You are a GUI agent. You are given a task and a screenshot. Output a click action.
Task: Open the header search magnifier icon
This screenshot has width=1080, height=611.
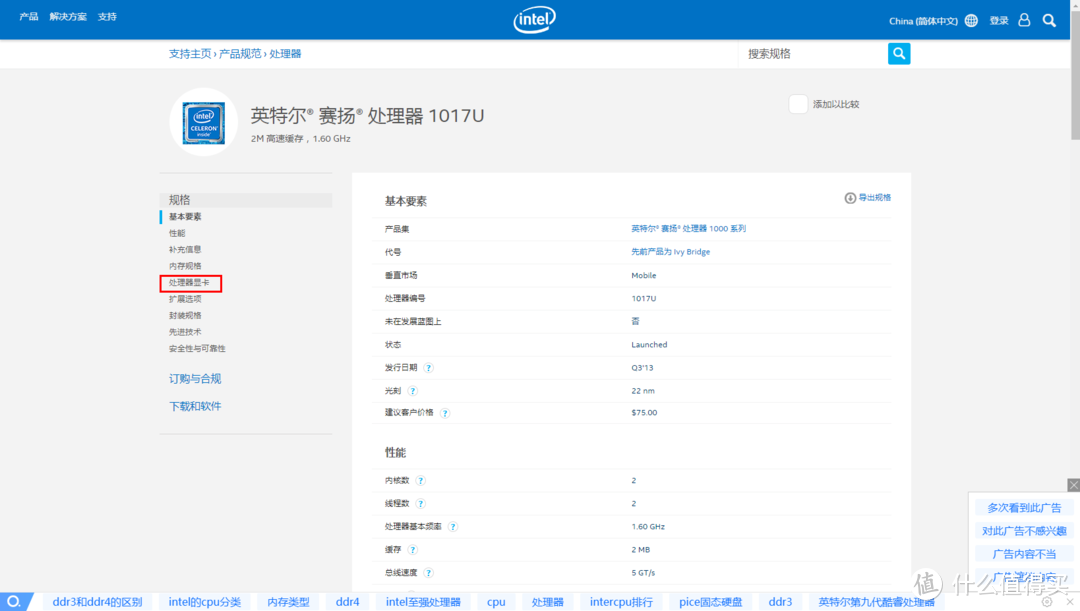1049,21
